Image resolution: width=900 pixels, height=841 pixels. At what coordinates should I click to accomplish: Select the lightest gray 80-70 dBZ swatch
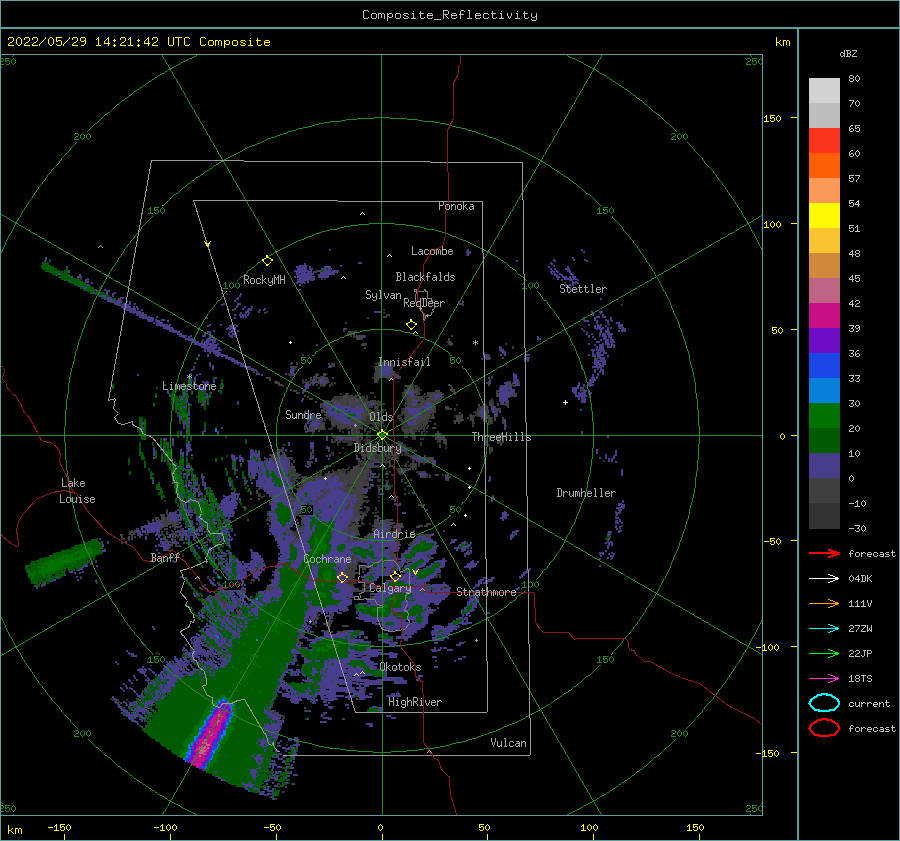tap(824, 91)
